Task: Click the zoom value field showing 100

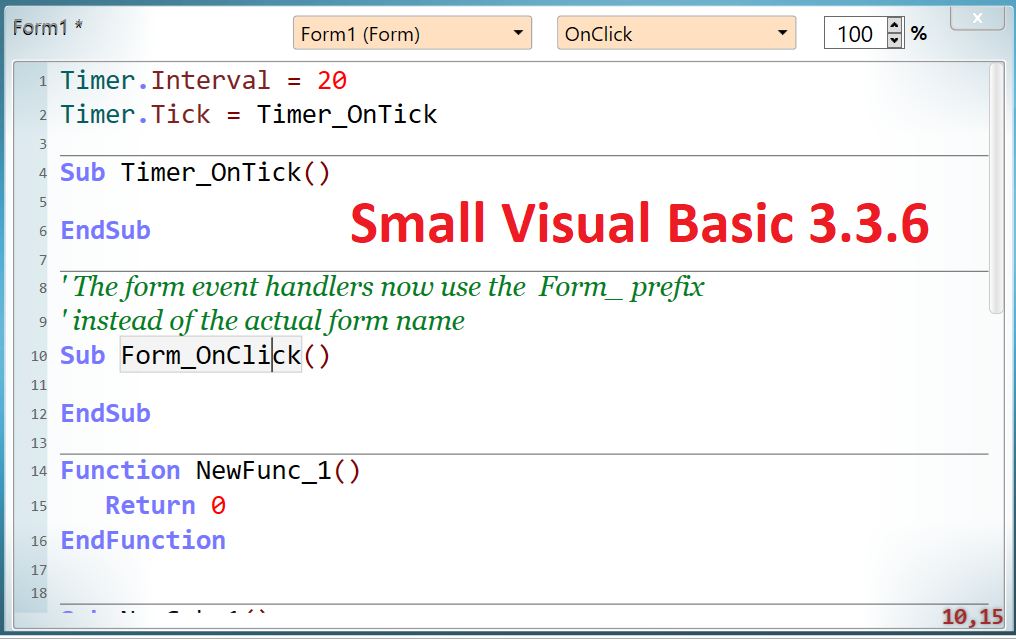Action: click(x=855, y=34)
